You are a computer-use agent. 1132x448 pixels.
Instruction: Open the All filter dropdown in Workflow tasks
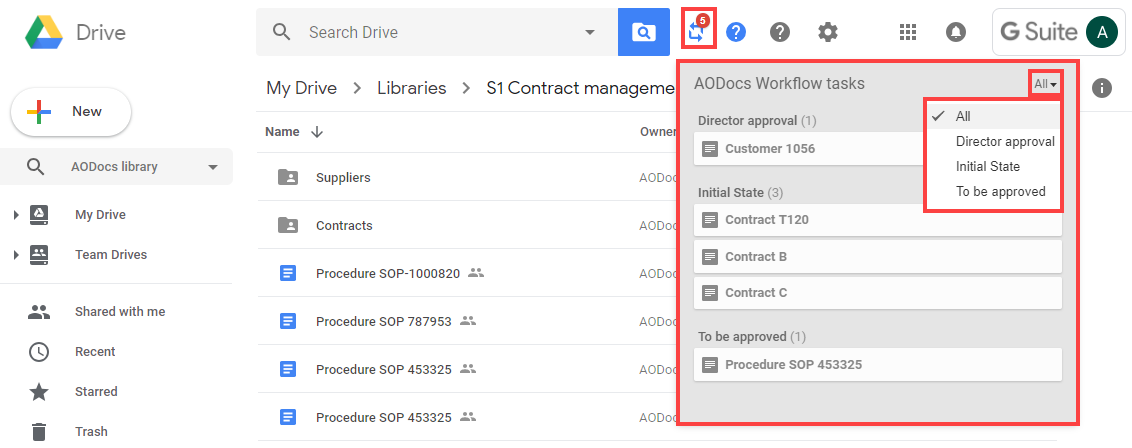pyautogui.click(x=1045, y=84)
